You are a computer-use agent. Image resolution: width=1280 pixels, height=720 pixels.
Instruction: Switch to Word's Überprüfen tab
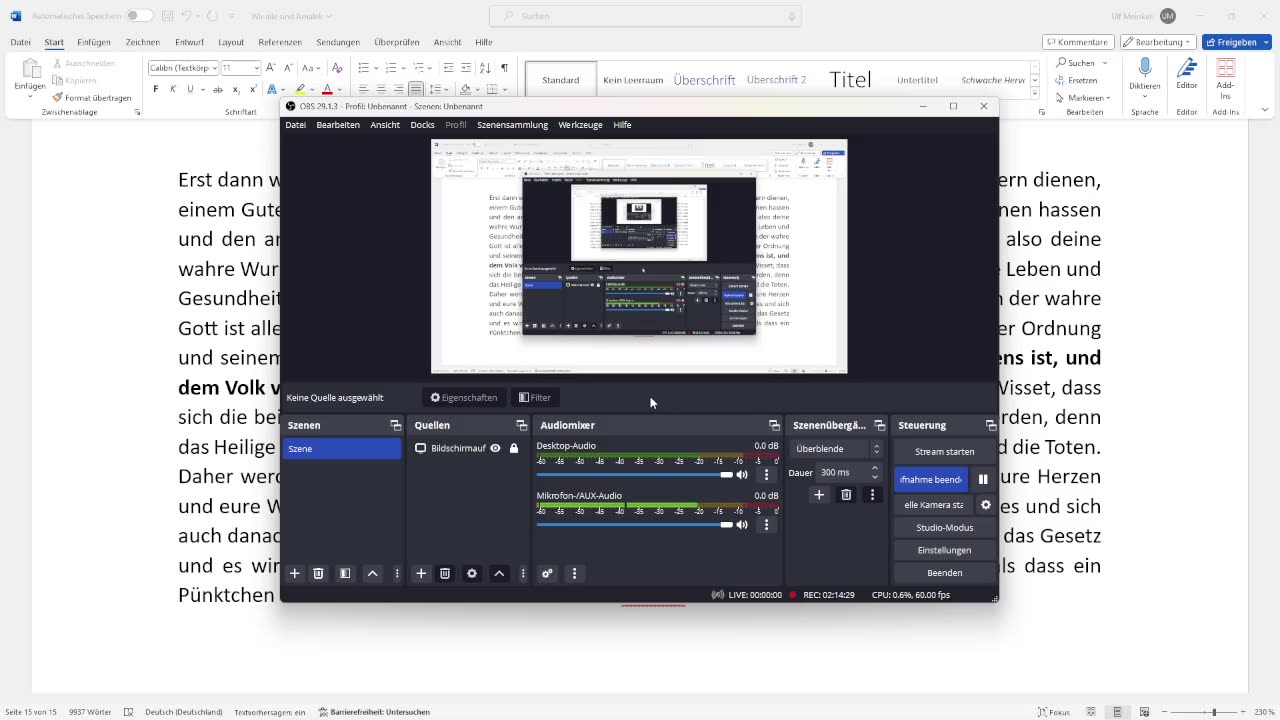[397, 42]
